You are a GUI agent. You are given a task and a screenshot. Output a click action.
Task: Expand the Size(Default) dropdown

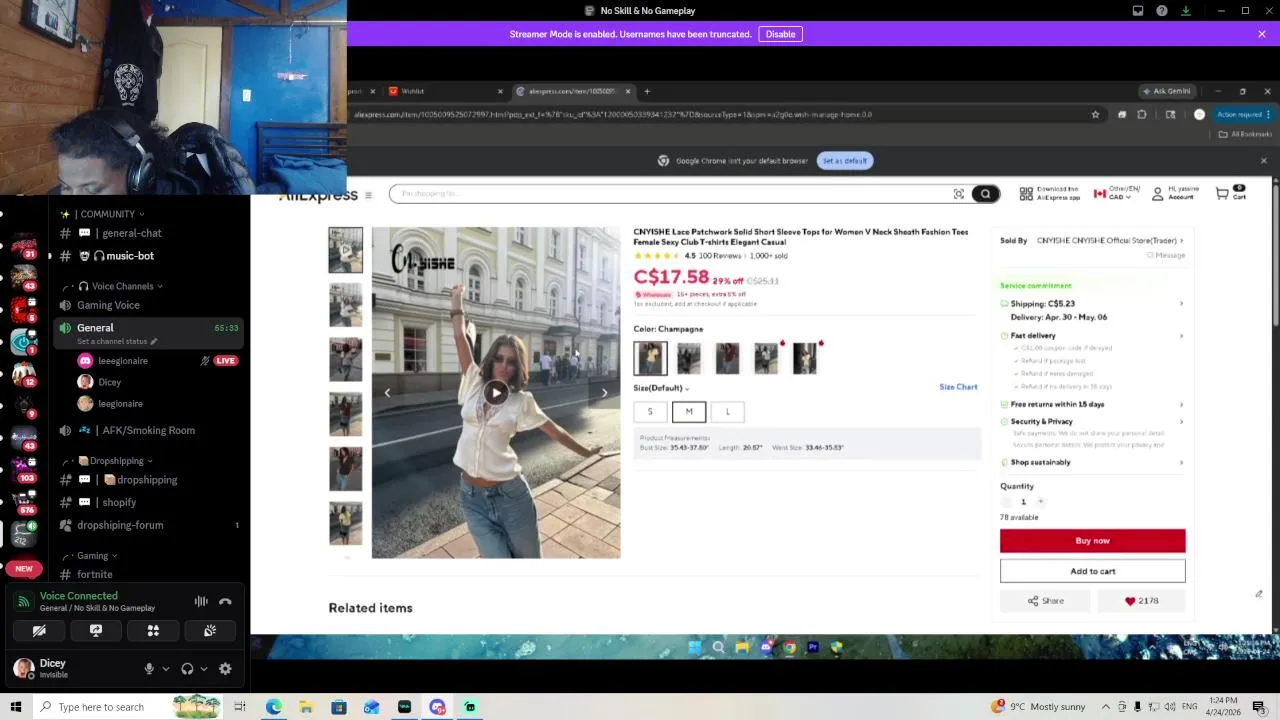pyautogui.click(x=661, y=388)
